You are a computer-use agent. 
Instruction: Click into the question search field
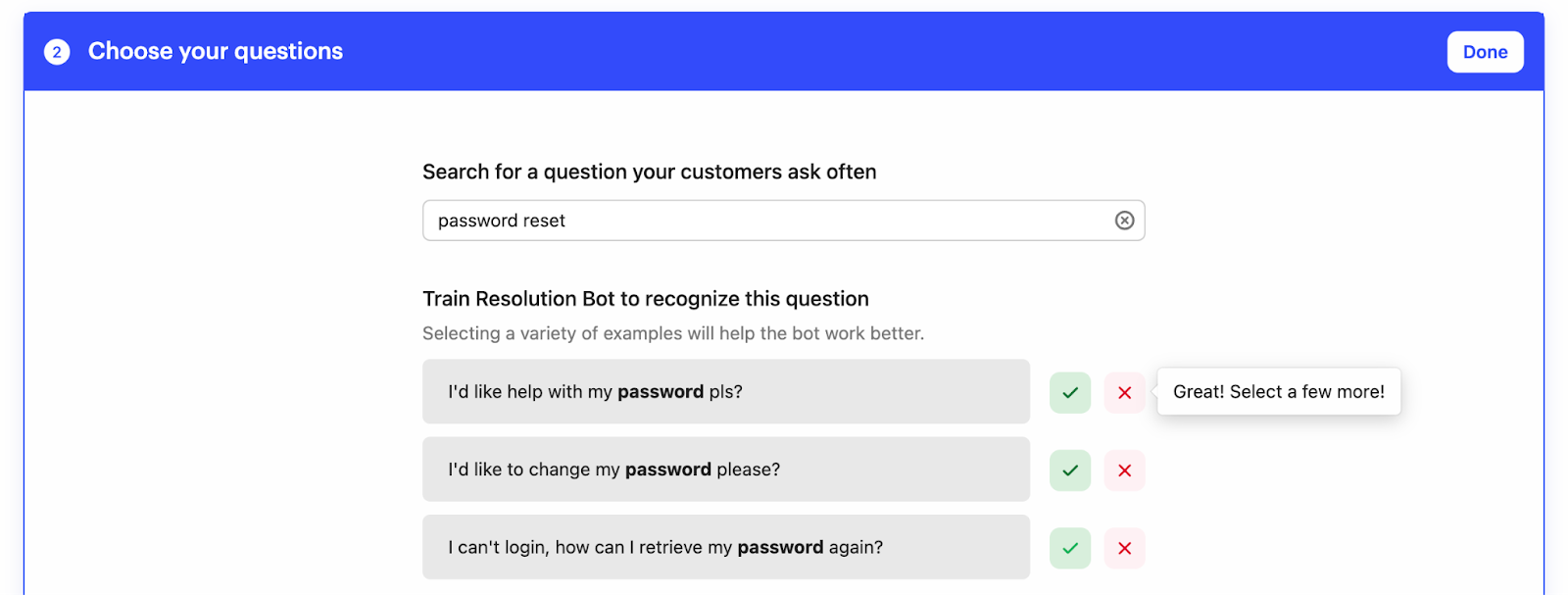[764, 221]
